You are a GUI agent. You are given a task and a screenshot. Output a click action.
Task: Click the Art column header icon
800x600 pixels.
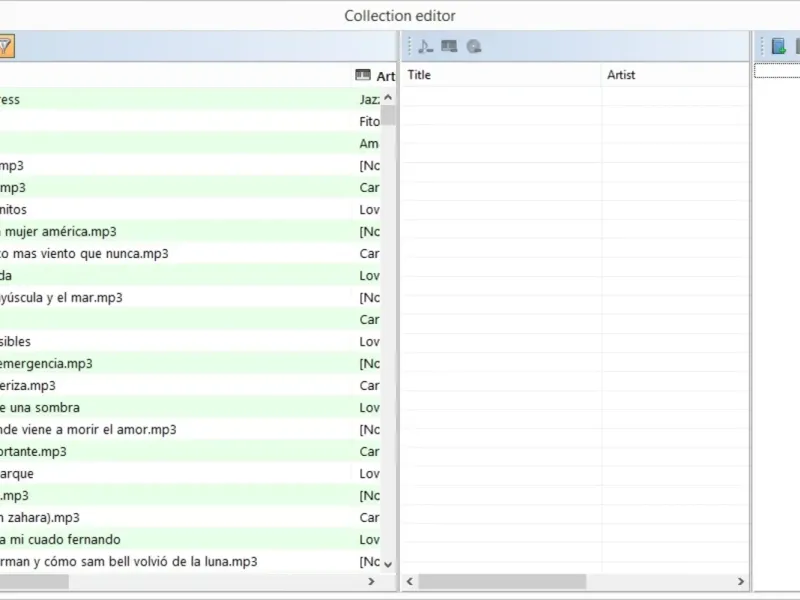click(363, 75)
